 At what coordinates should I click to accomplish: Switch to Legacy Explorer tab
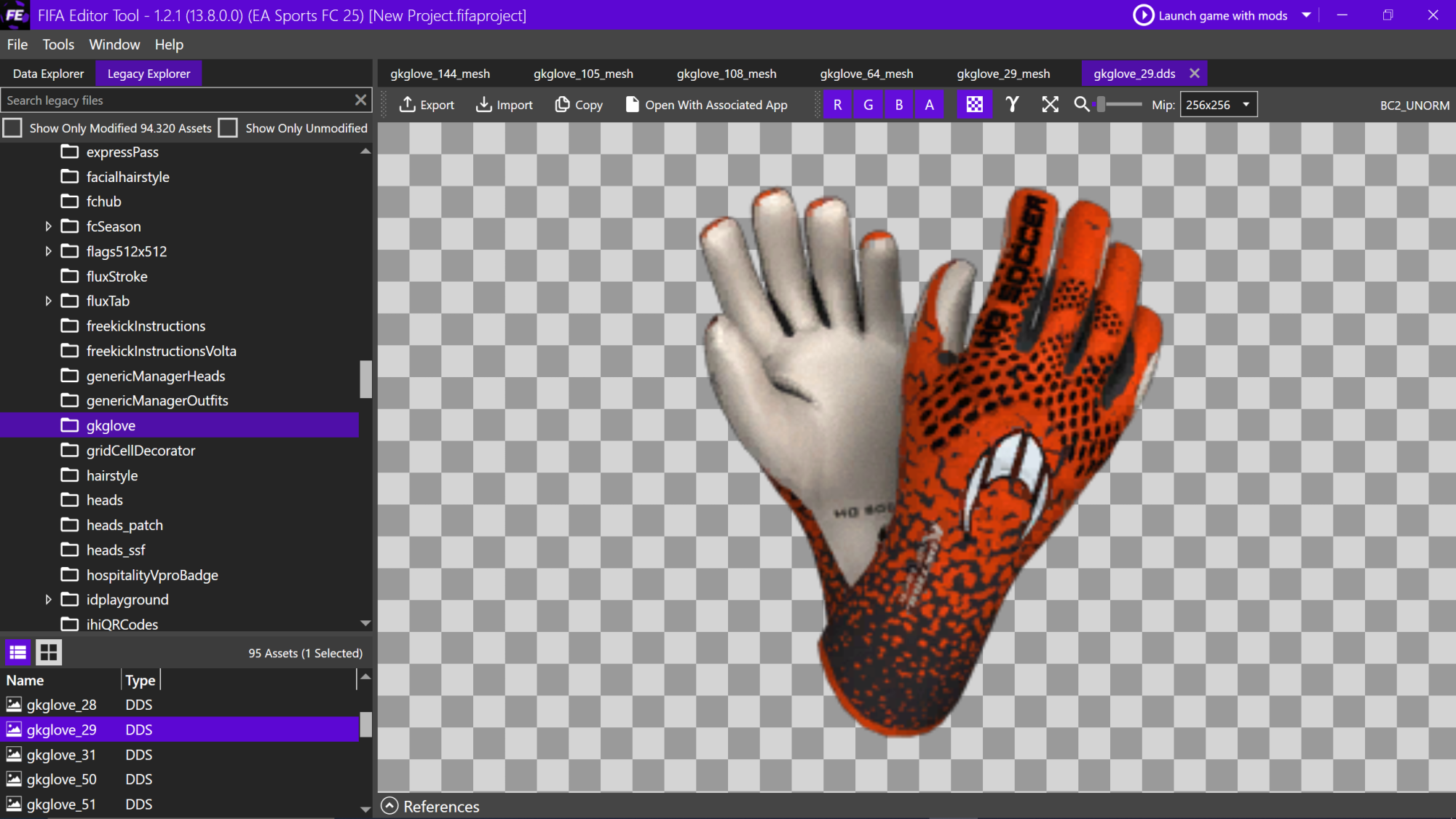click(x=149, y=74)
